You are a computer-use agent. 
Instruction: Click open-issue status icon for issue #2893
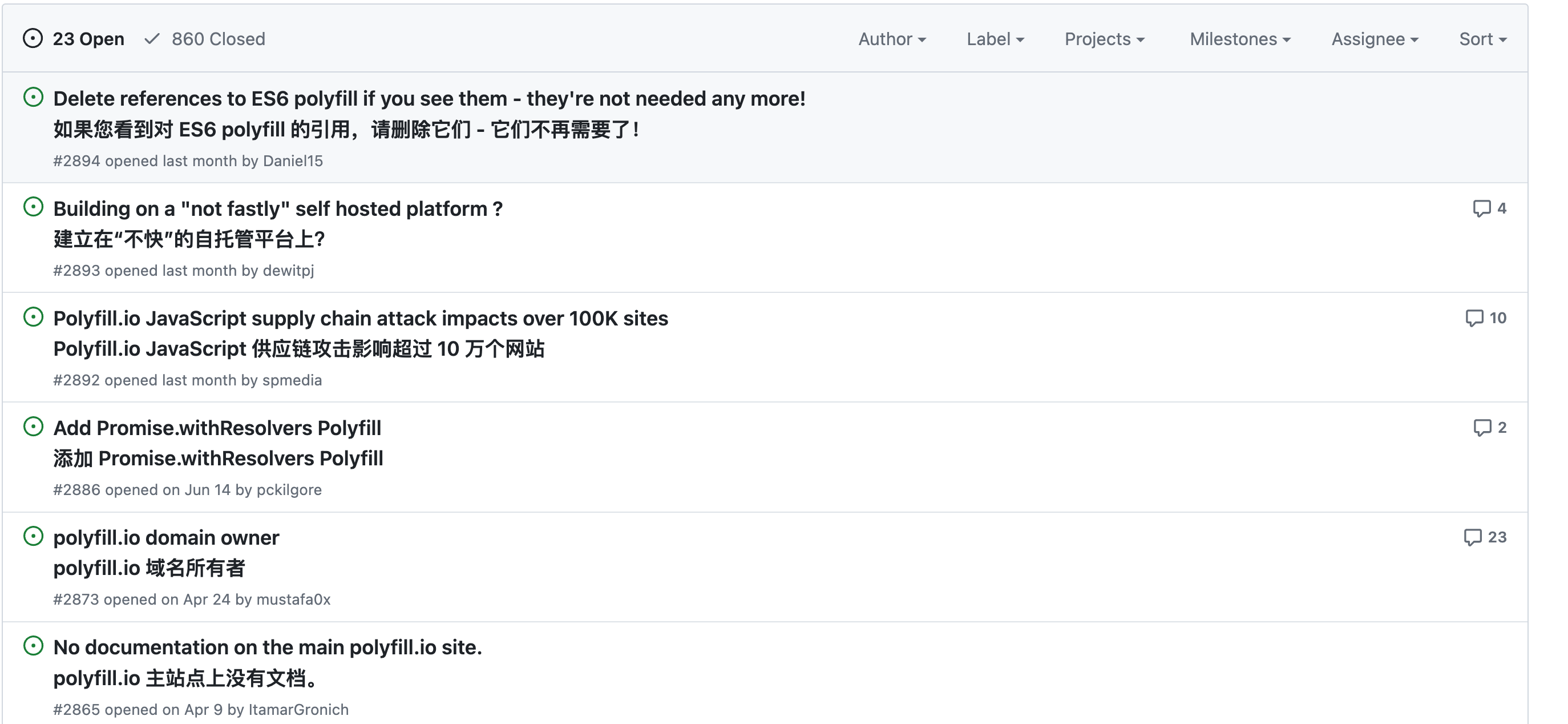tap(34, 207)
